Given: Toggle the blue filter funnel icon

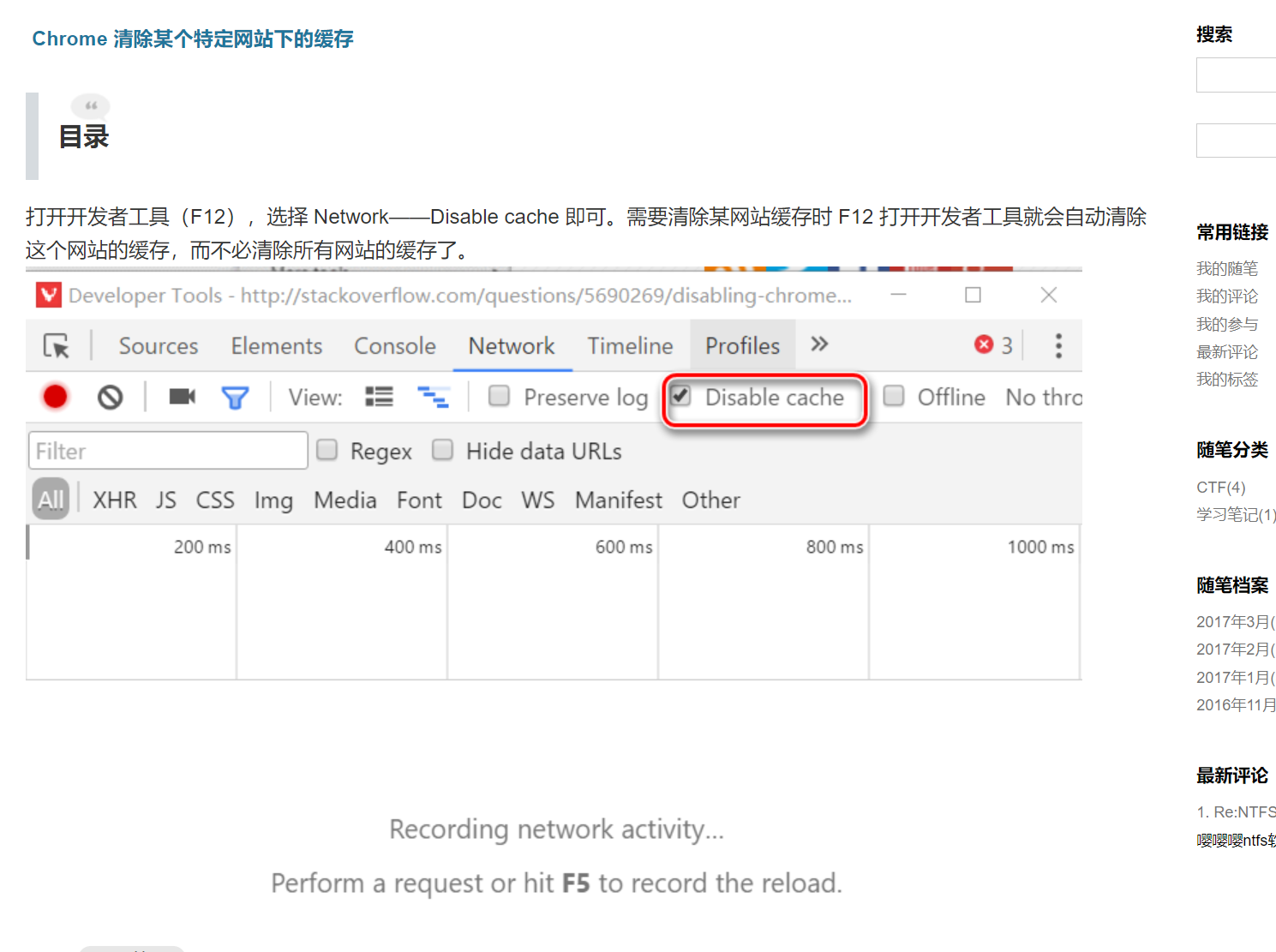Looking at the screenshot, I should tap(235, 398).
